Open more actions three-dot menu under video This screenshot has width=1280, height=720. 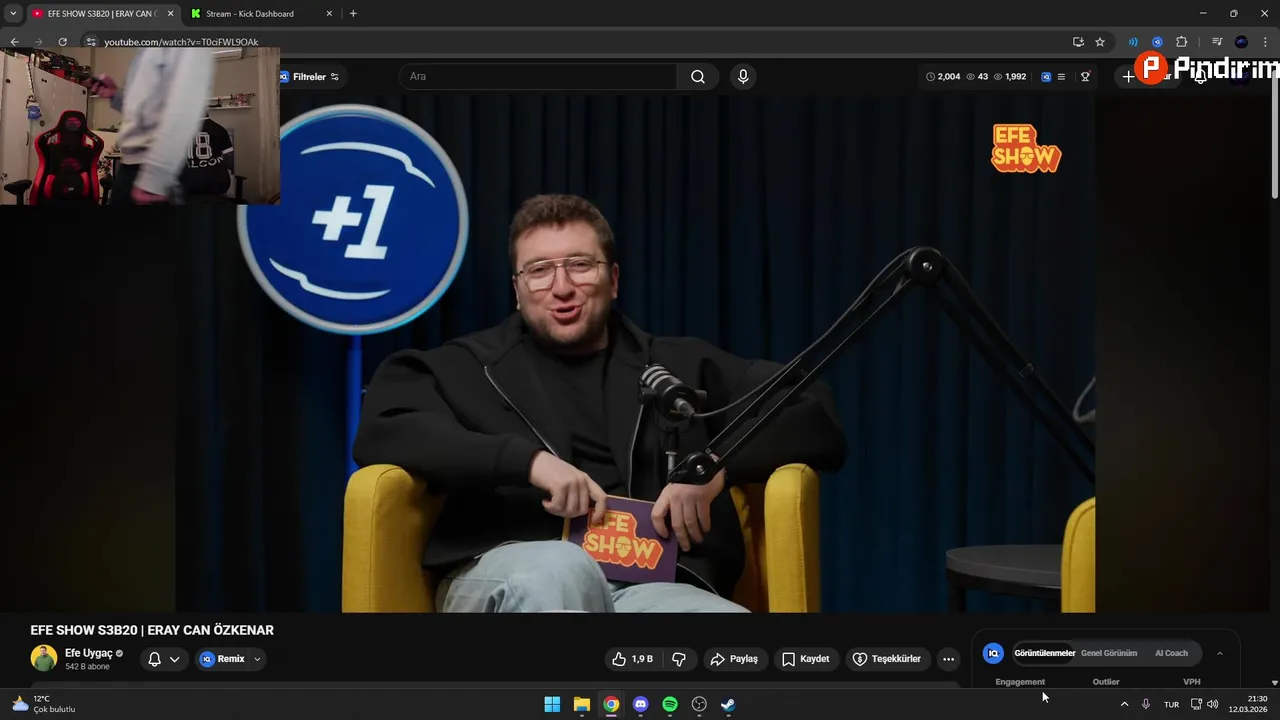pos(948,659)
